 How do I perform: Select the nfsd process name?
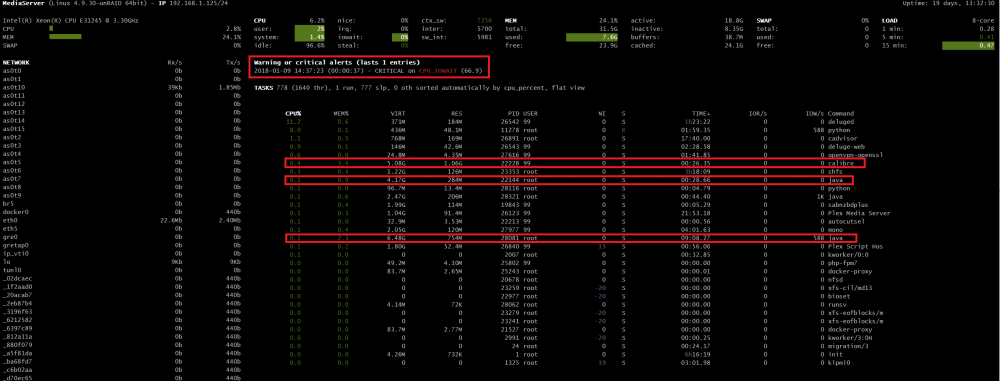coord(835,280)
